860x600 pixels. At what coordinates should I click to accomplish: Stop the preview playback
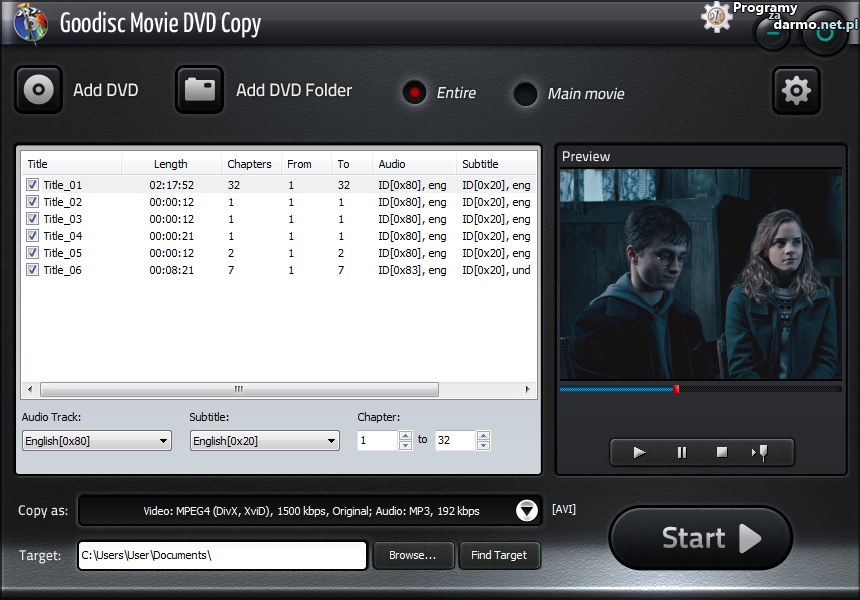(x=722, y=452)
